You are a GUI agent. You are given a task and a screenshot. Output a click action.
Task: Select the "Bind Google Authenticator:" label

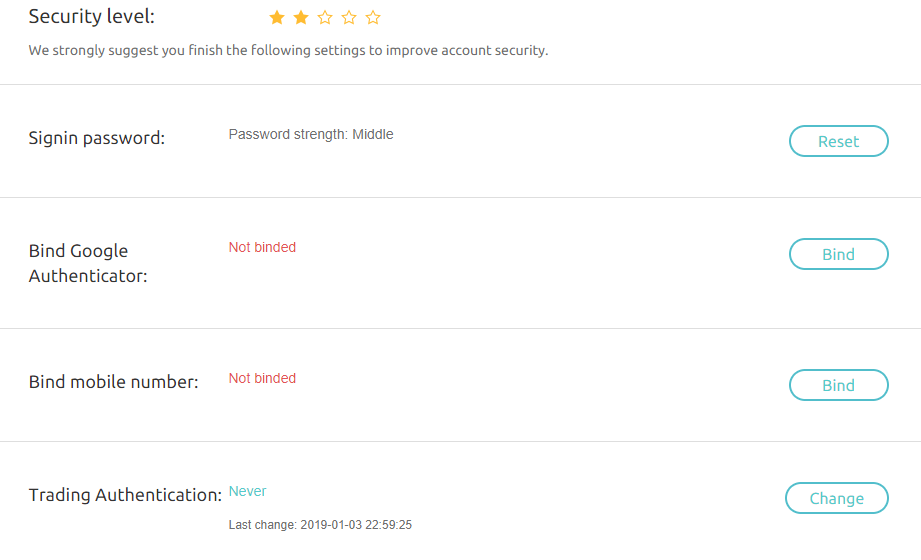(88, 263)
